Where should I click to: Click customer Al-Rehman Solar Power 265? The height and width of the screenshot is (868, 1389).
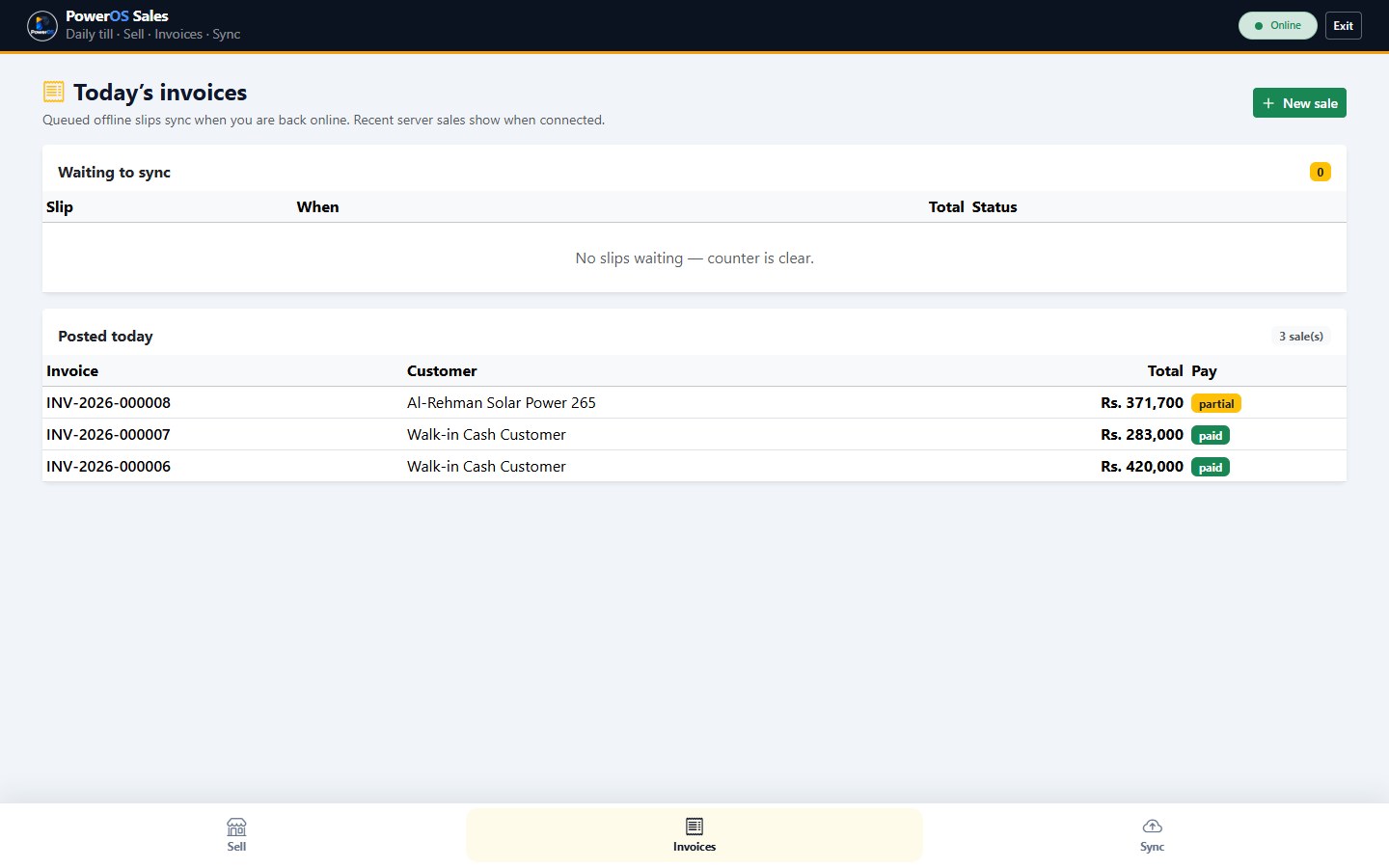tap(502, 403)
